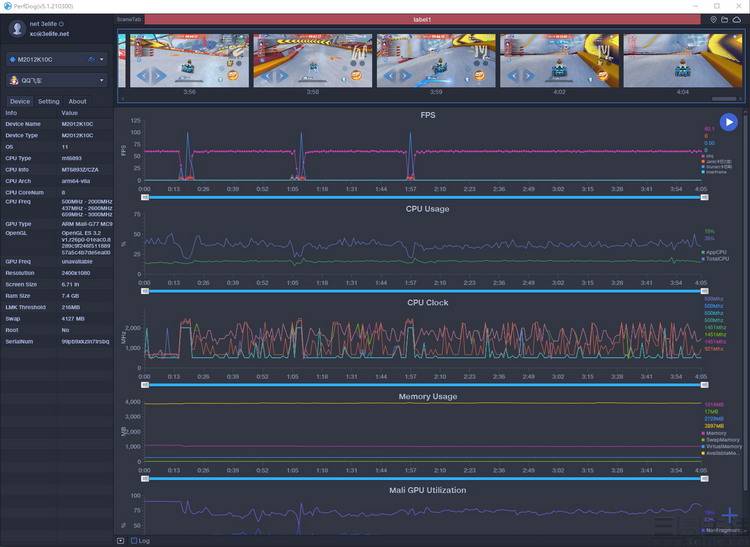The image size is (750, 547).
Task: Open the About tab
Action: (77, 101)
